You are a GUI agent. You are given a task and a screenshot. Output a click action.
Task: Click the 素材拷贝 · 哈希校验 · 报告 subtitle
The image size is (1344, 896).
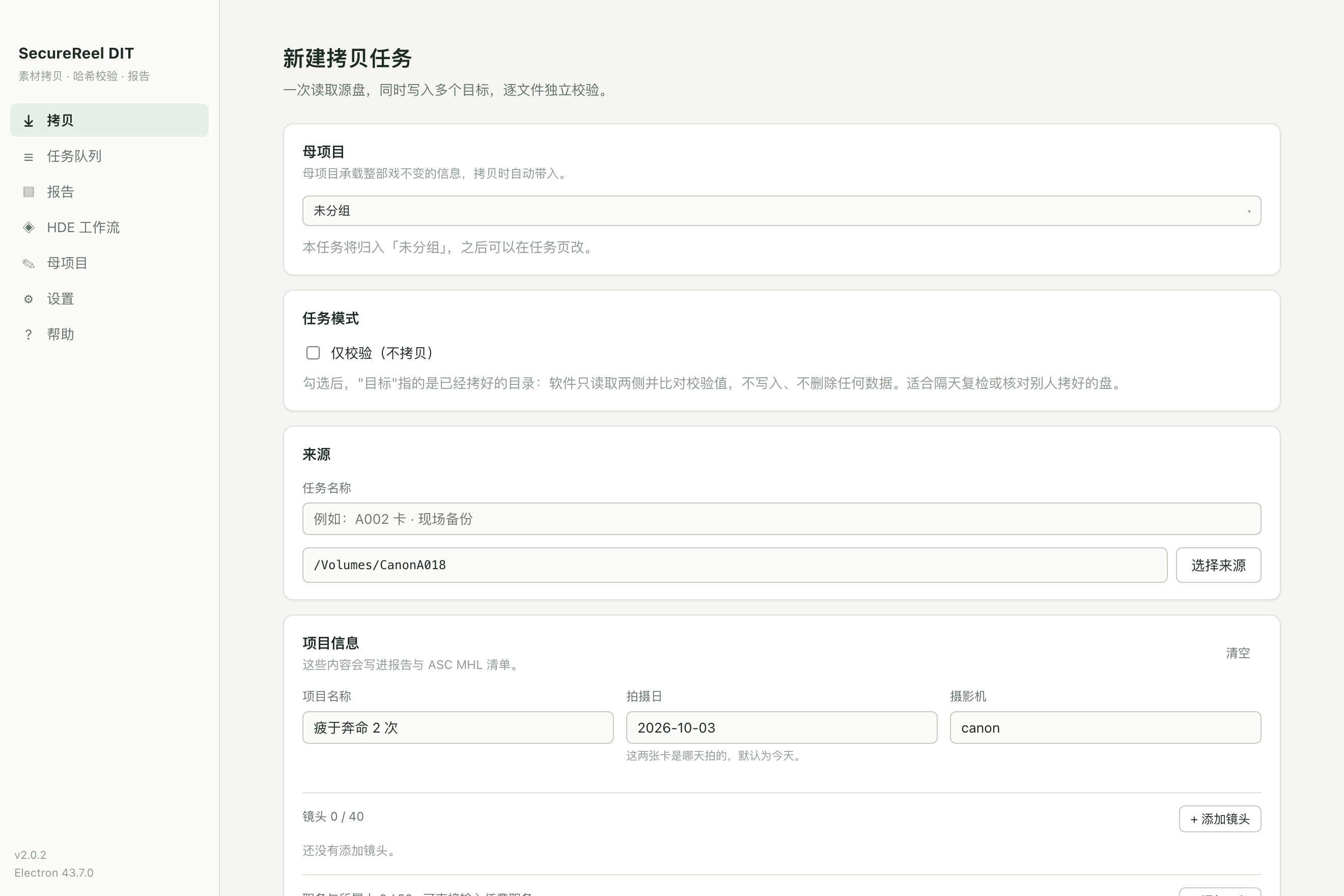point(84,76)
